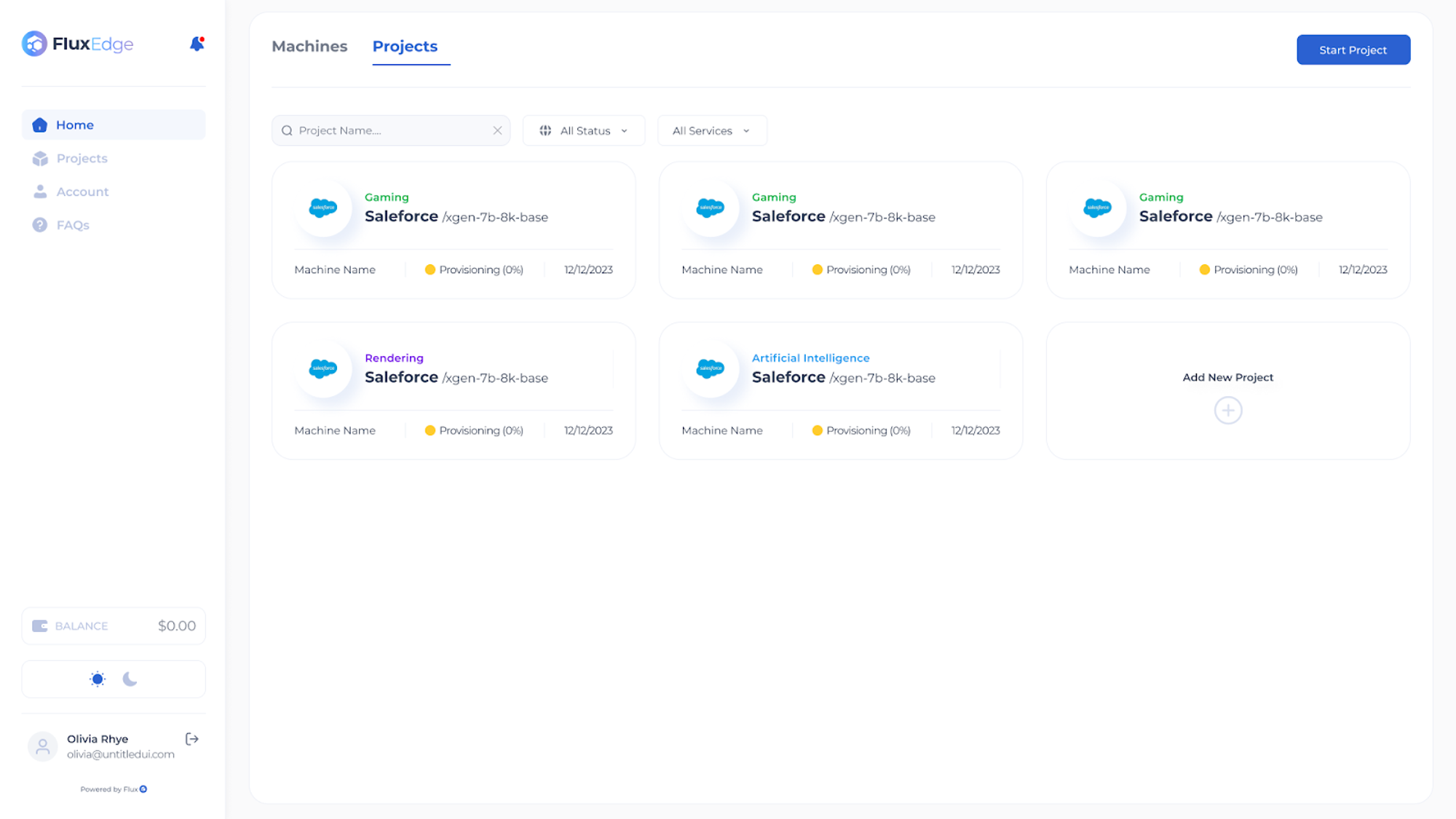Click the FluxEdge logo icon
Image resolution: width=1456 pixels, height=819 pixels.
[x=34, y=44]
